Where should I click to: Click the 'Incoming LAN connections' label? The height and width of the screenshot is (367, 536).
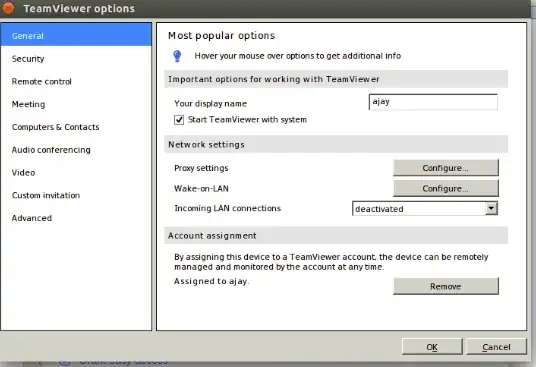point(227,208)
